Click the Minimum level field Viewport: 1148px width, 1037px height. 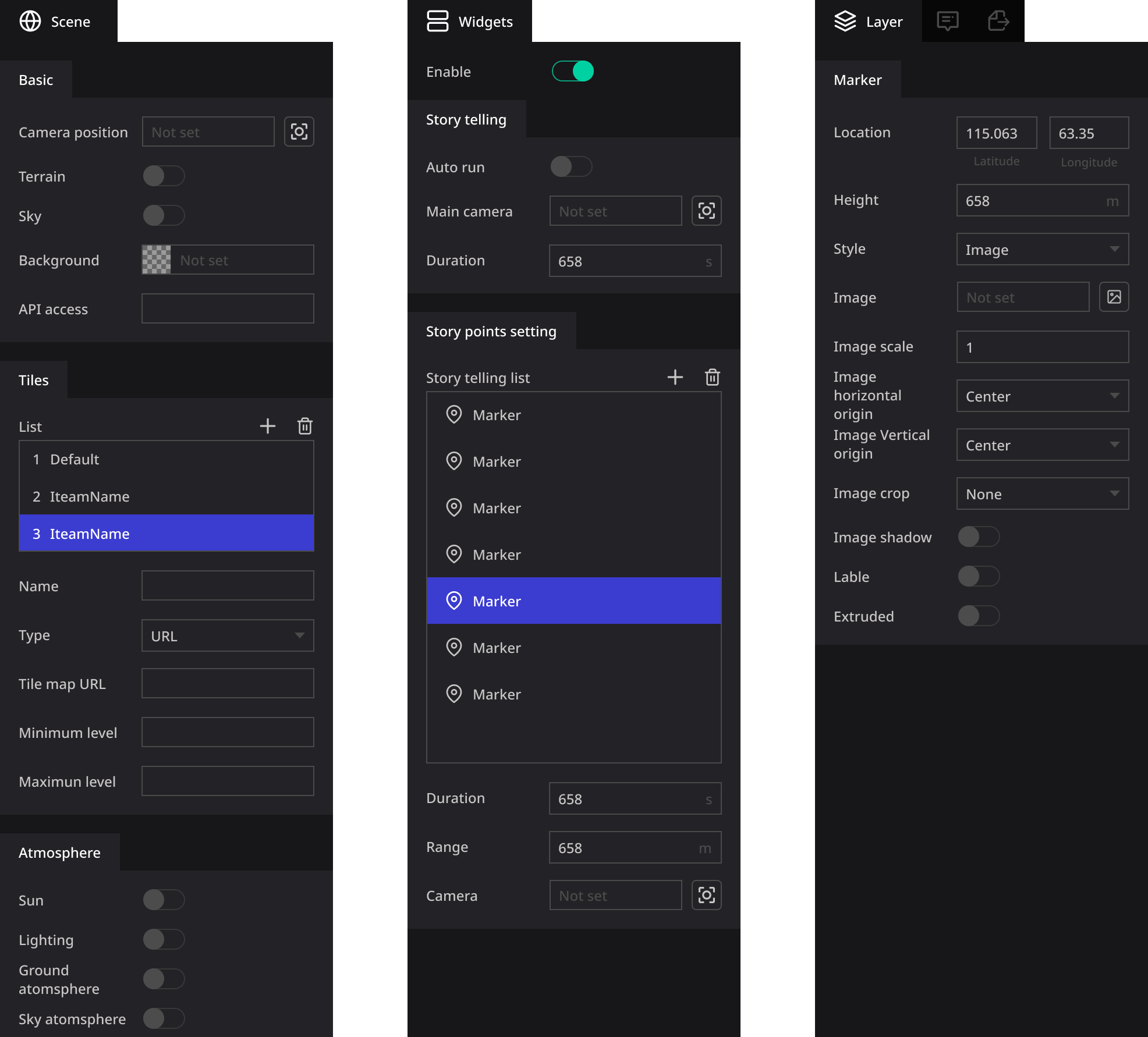pos(228,732)
